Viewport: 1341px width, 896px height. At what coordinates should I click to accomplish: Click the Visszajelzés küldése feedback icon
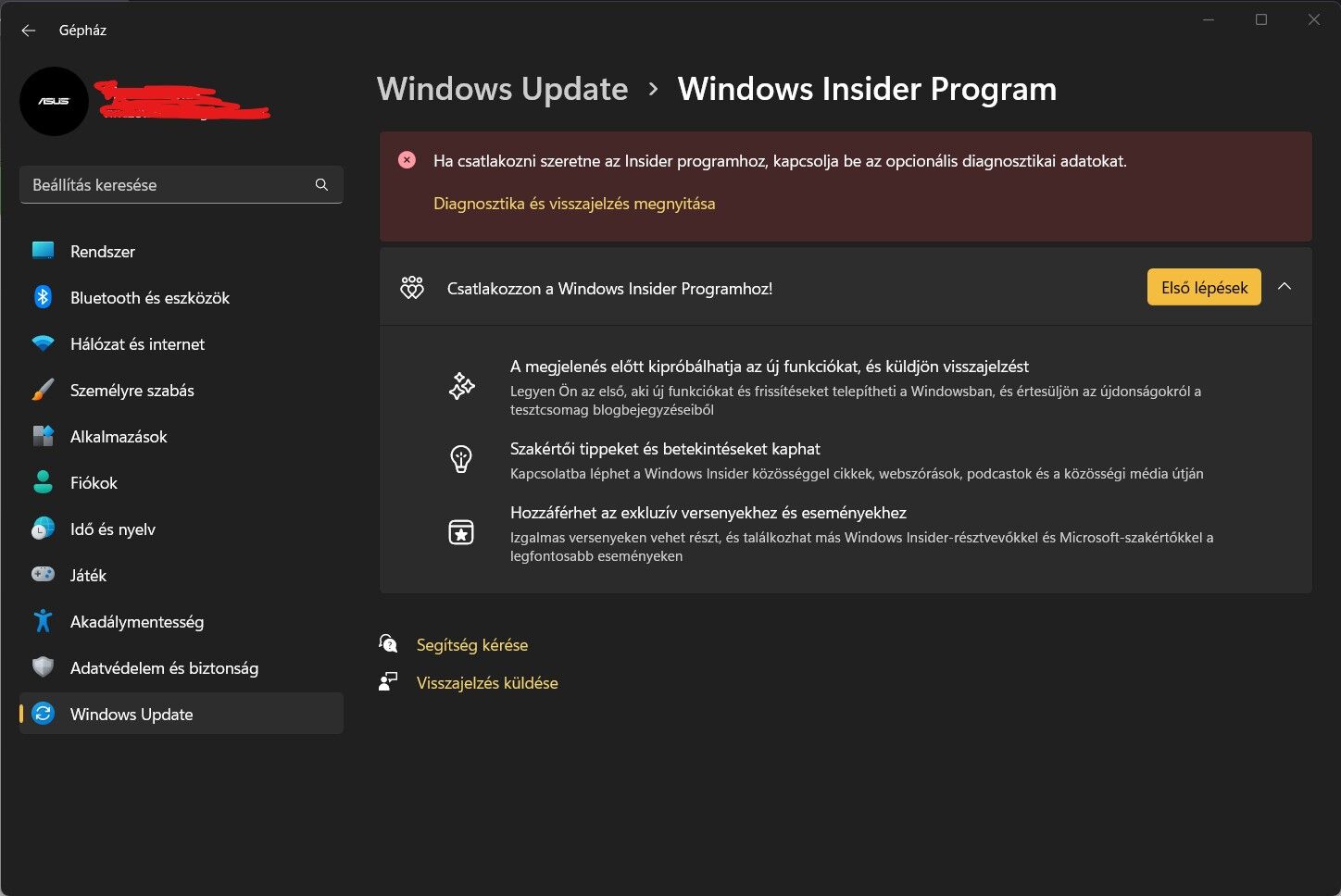click(388, 682)
